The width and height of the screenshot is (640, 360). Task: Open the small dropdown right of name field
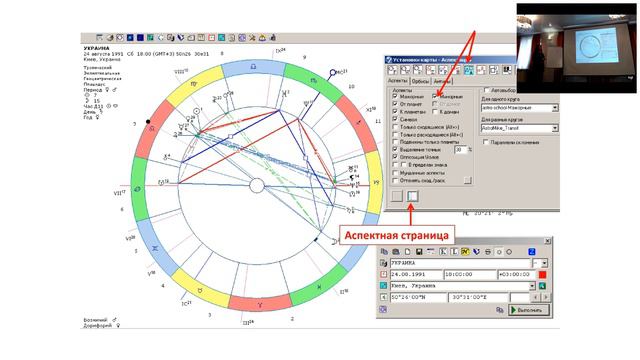coord(544,263)
